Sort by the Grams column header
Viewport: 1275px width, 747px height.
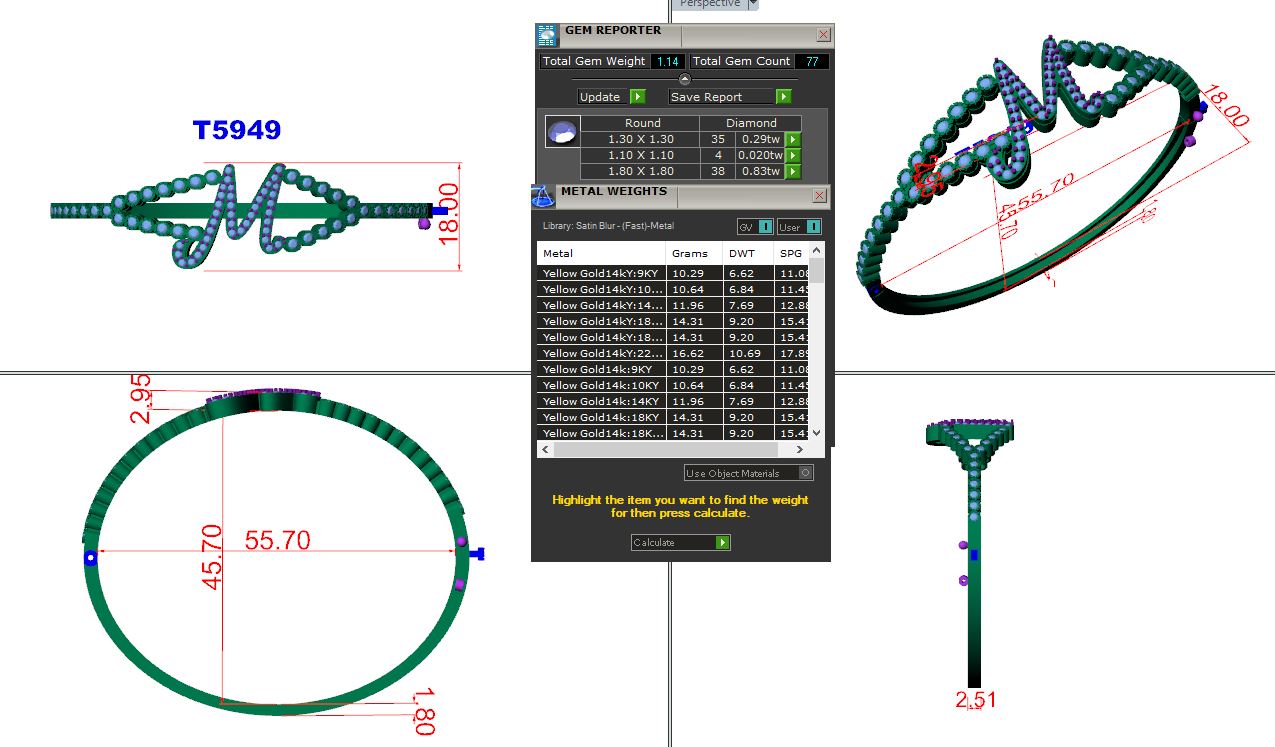pos(690,253)
